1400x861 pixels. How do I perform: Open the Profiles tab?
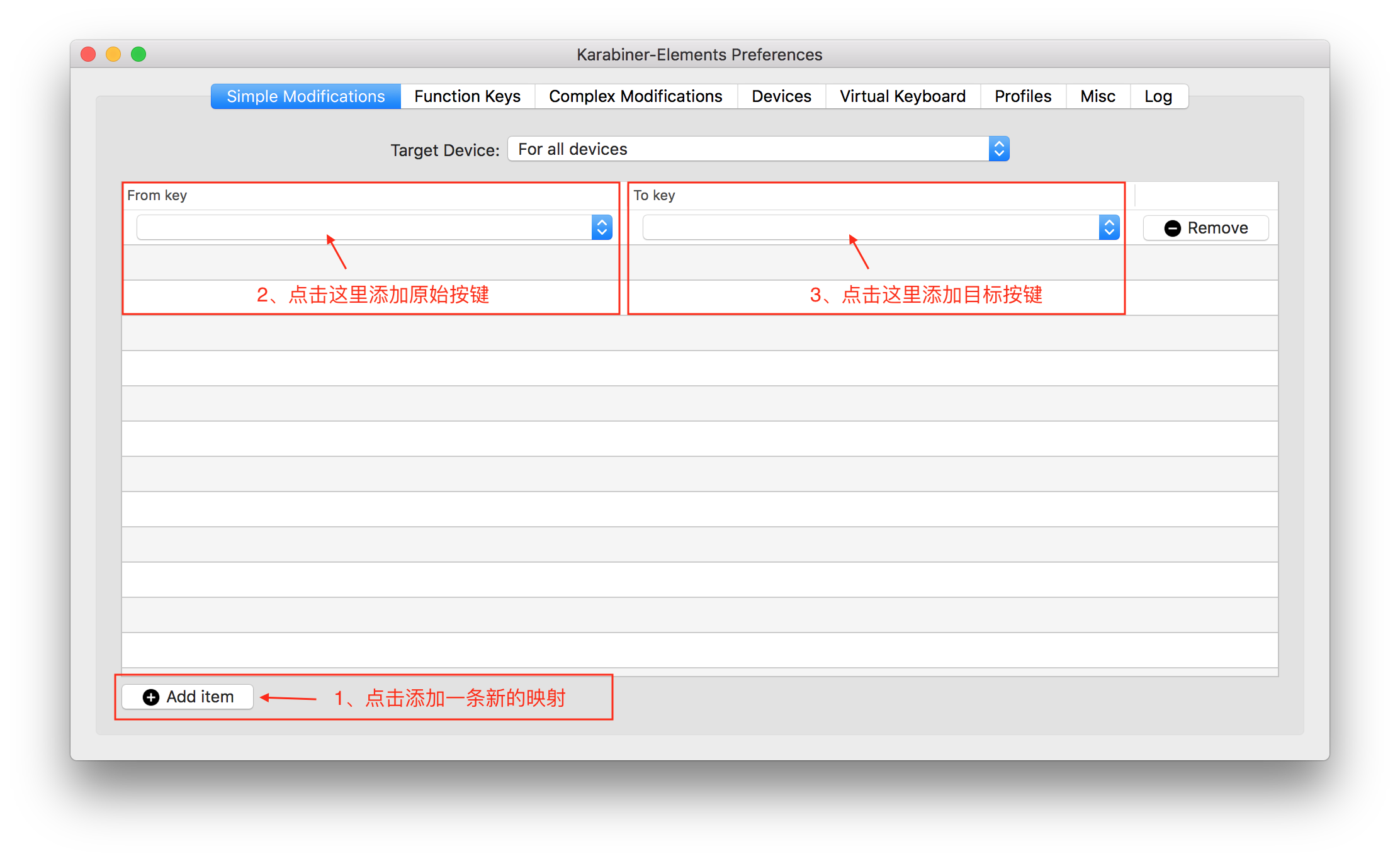click(1022, 96)
